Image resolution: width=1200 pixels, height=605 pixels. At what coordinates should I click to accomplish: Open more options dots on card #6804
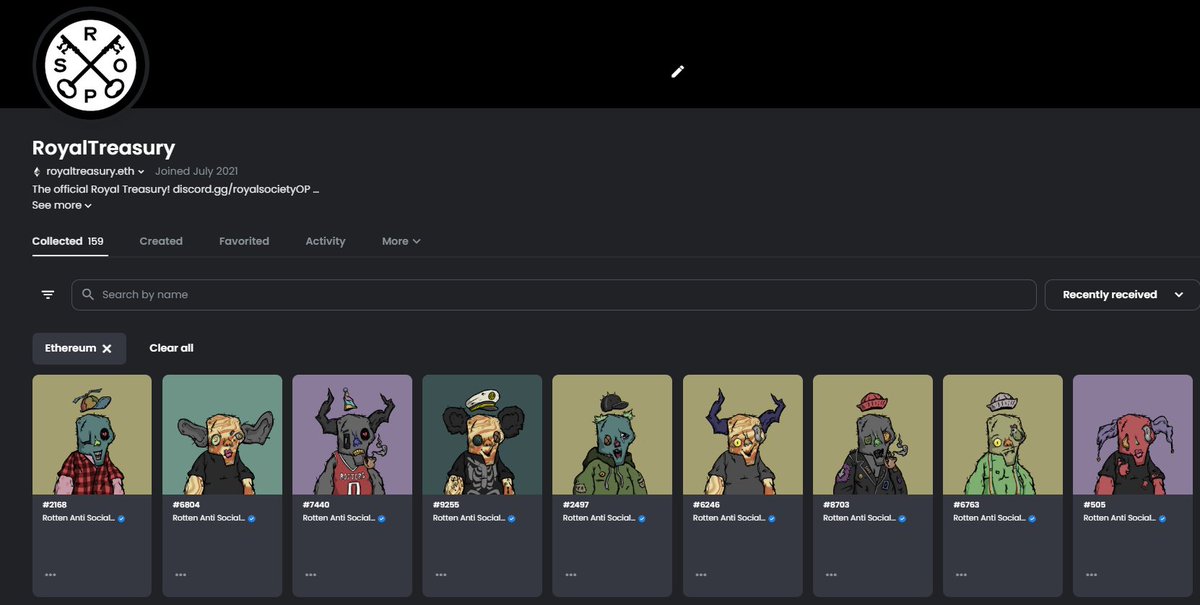[x=180, y=575]
